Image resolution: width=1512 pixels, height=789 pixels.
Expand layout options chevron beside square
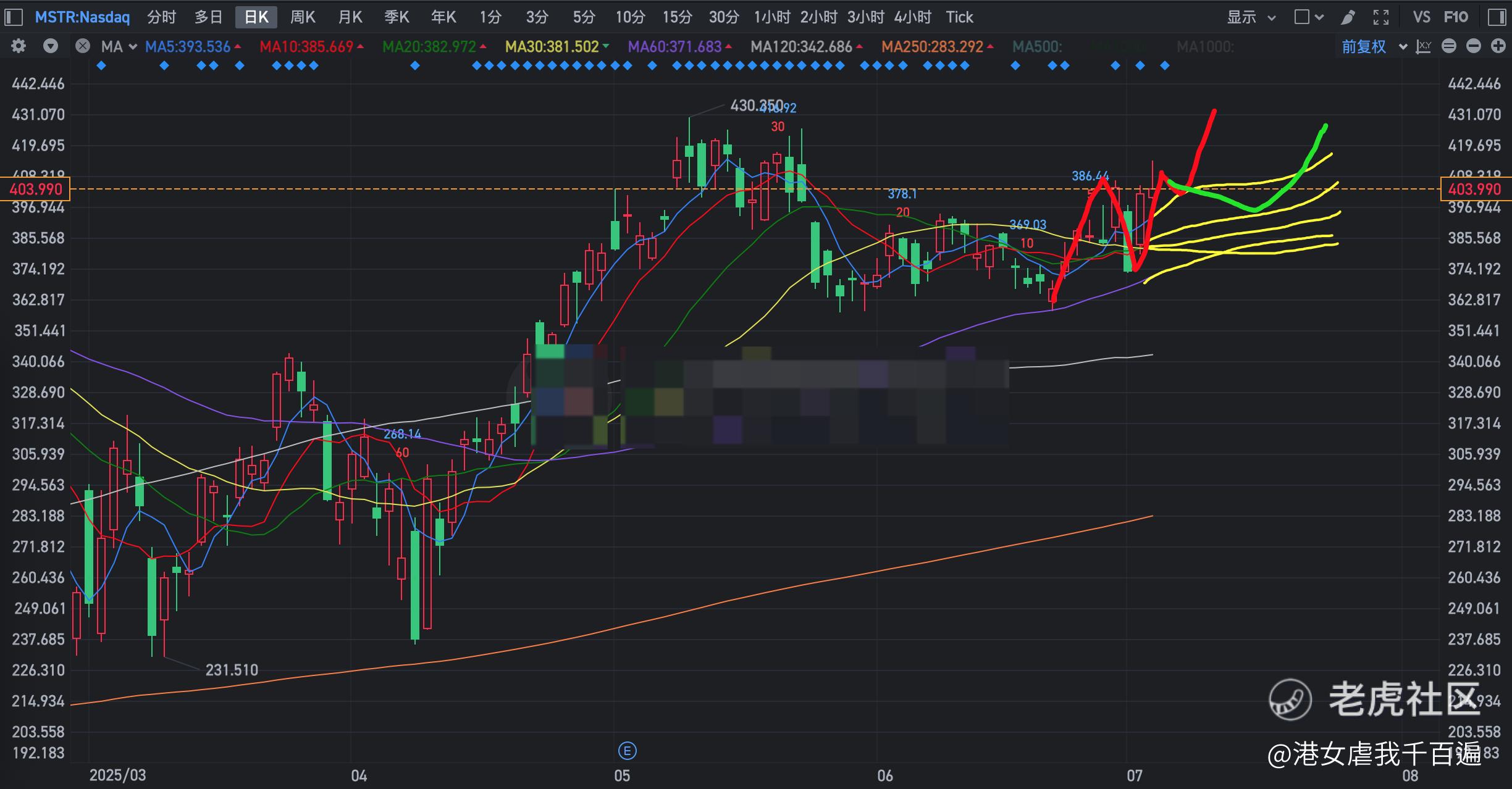1319,18
